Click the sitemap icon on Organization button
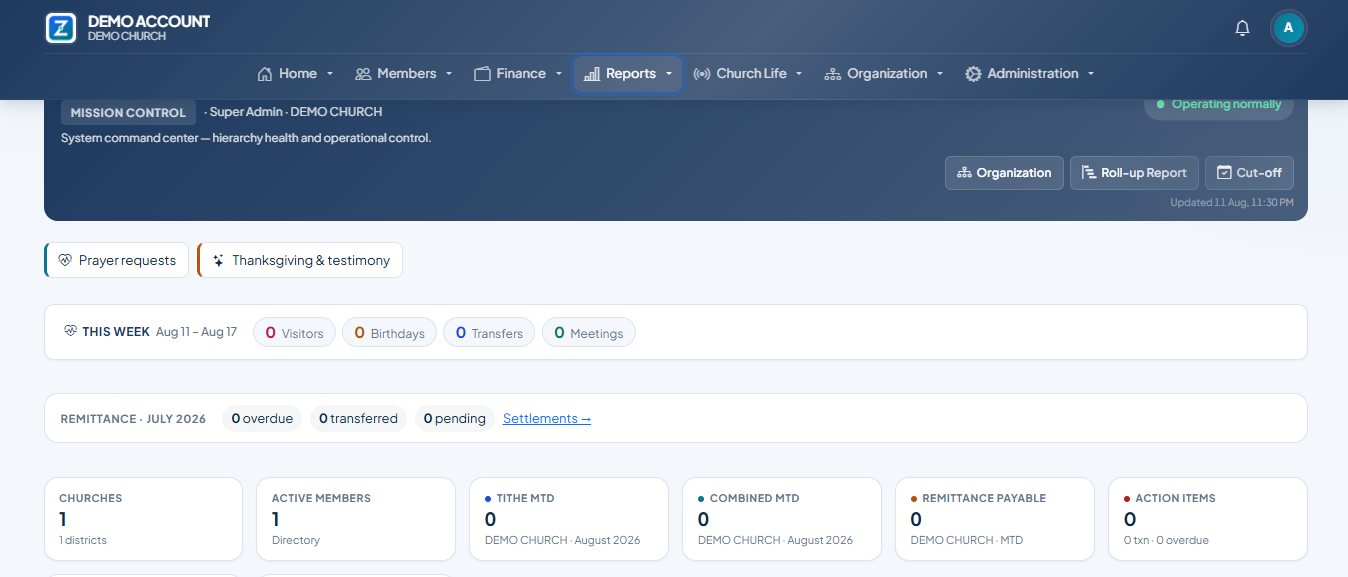Screen dimensions: 1348x577 coord(964,173)
